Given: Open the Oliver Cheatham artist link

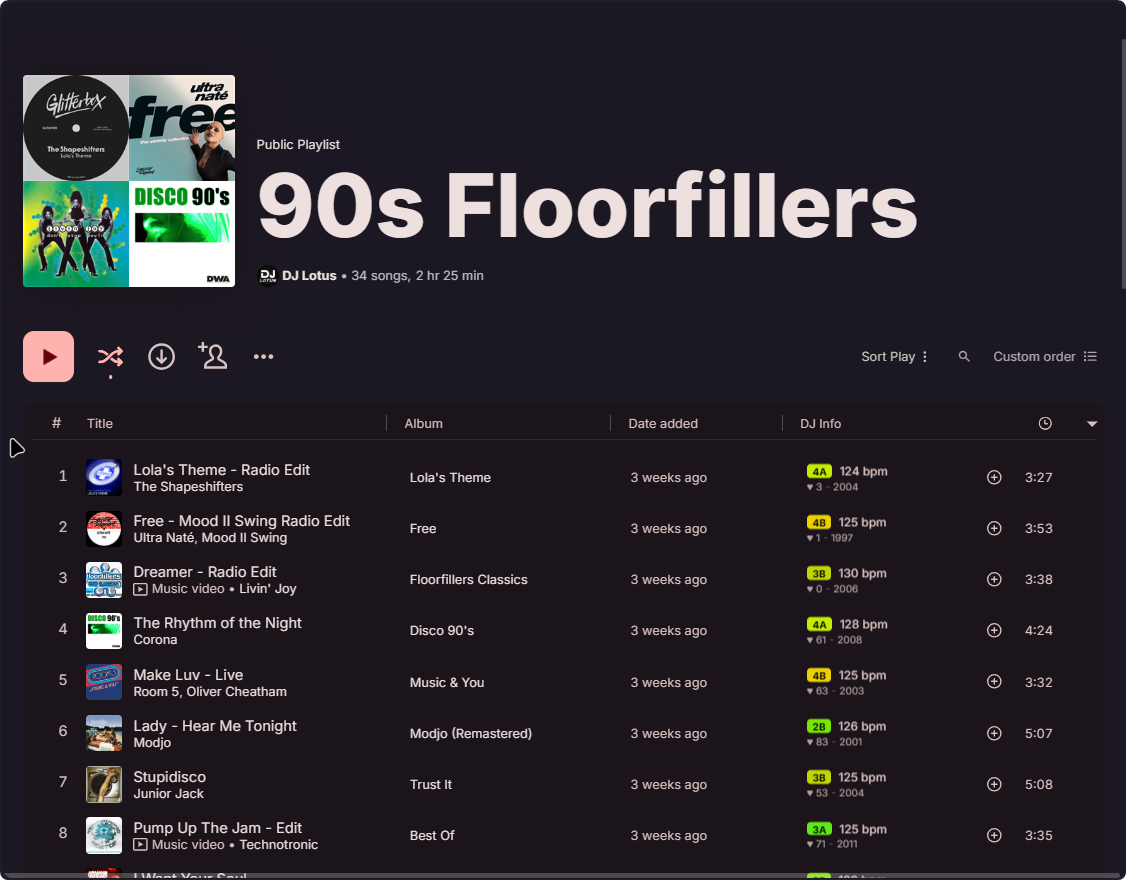Looking at the screenshot, I should [236, 692].
